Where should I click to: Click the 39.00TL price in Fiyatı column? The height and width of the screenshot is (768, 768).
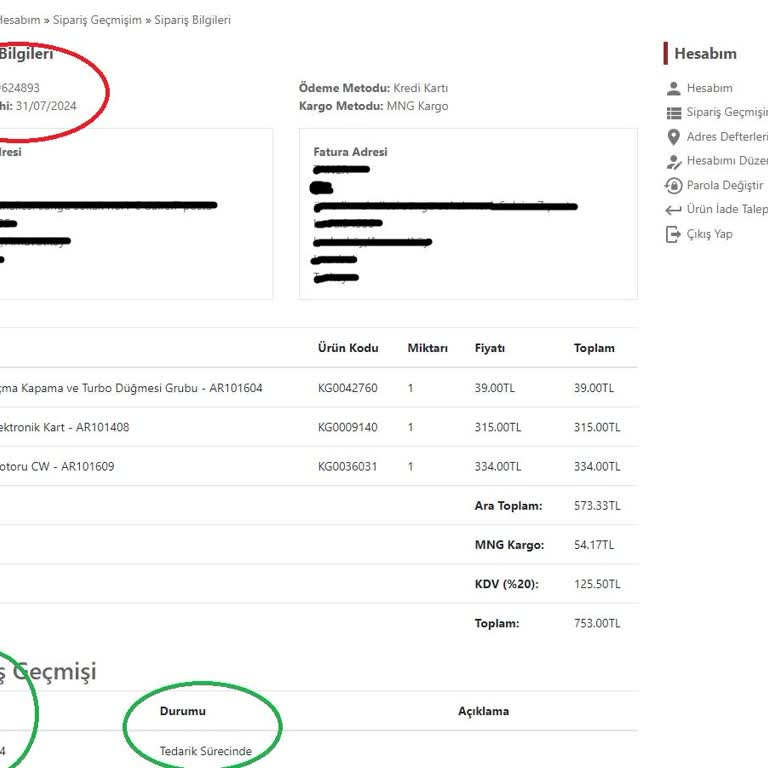point(495,388)
